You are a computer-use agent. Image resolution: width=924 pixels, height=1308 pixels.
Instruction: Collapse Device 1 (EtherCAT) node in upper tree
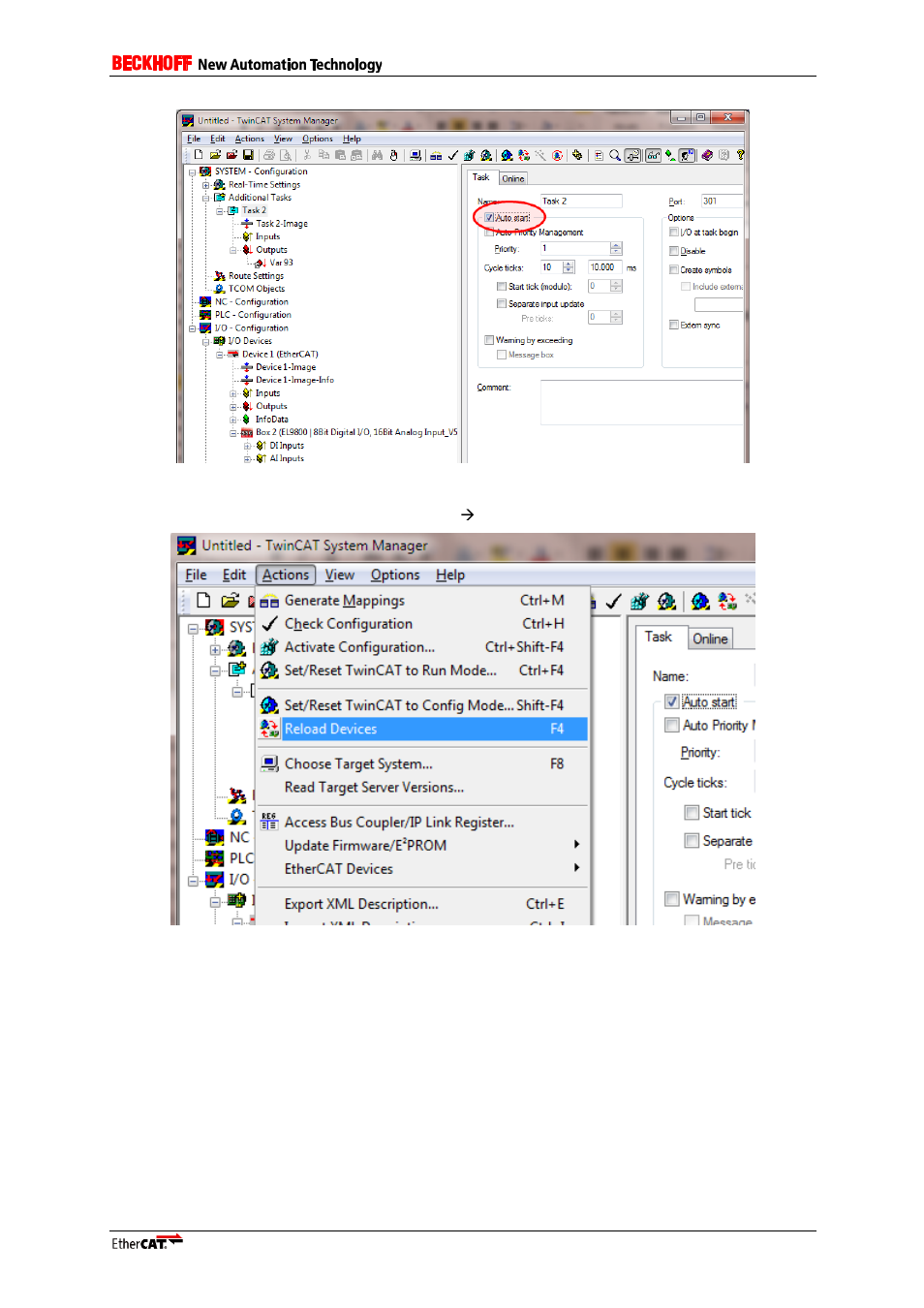click(220, 355)
